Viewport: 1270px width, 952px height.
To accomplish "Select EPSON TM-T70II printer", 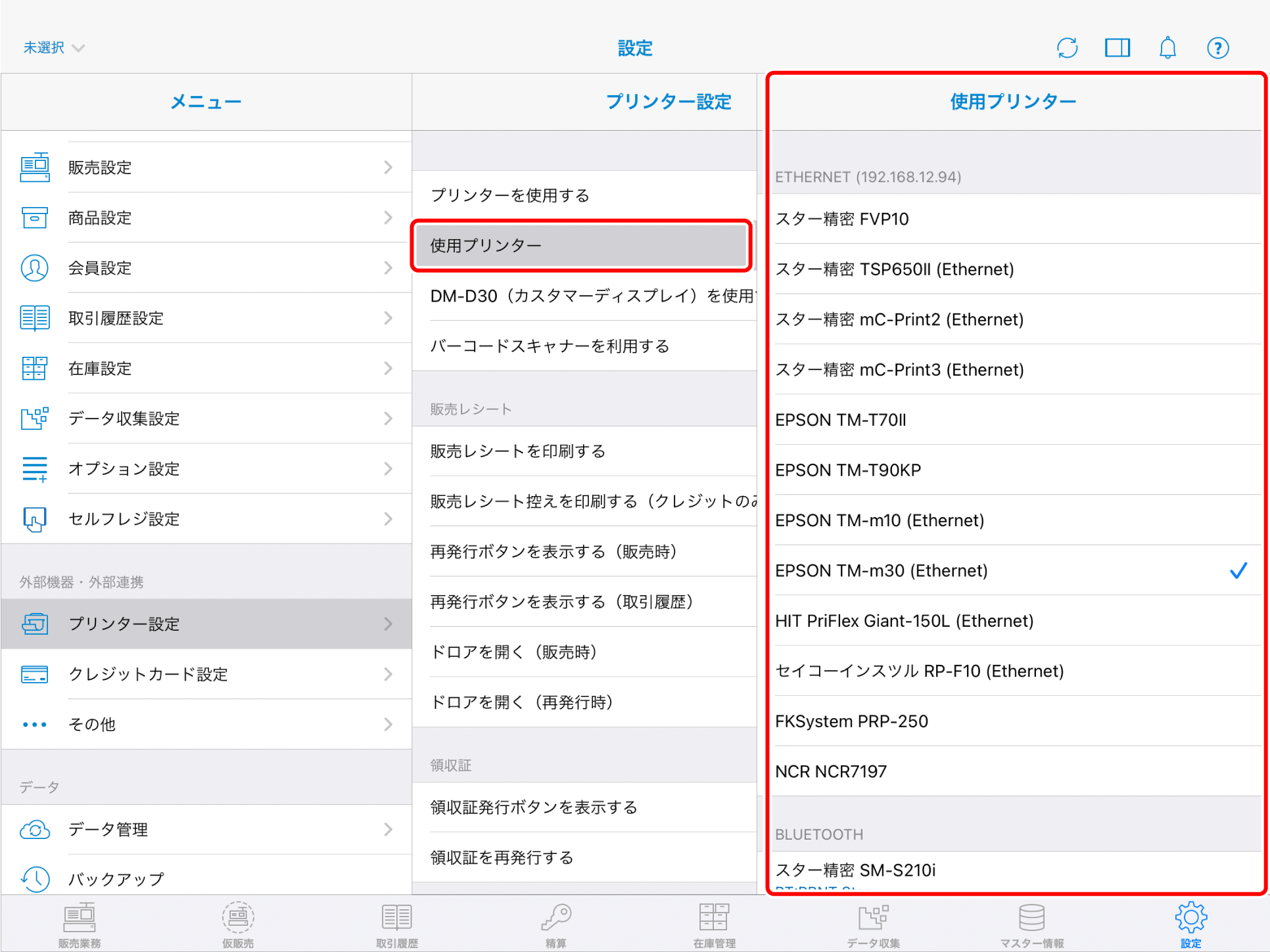I will click(x=1016, y=420).
